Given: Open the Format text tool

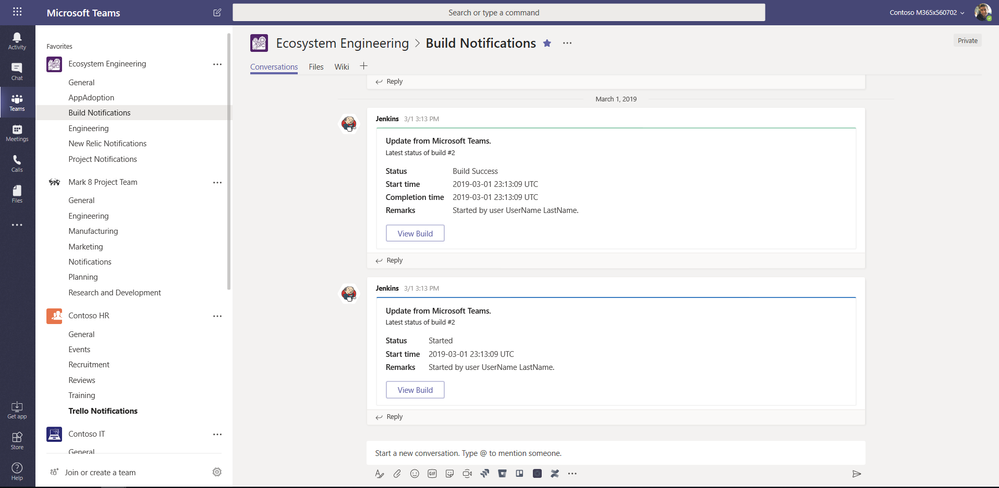Looking at the screenshot, I should (x=379, y=473).
